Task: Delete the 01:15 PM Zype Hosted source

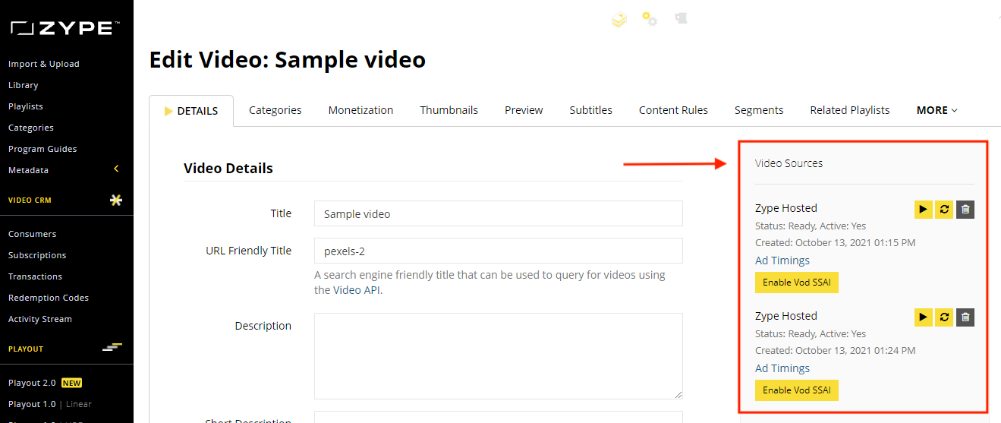Action: click(965, 209)
